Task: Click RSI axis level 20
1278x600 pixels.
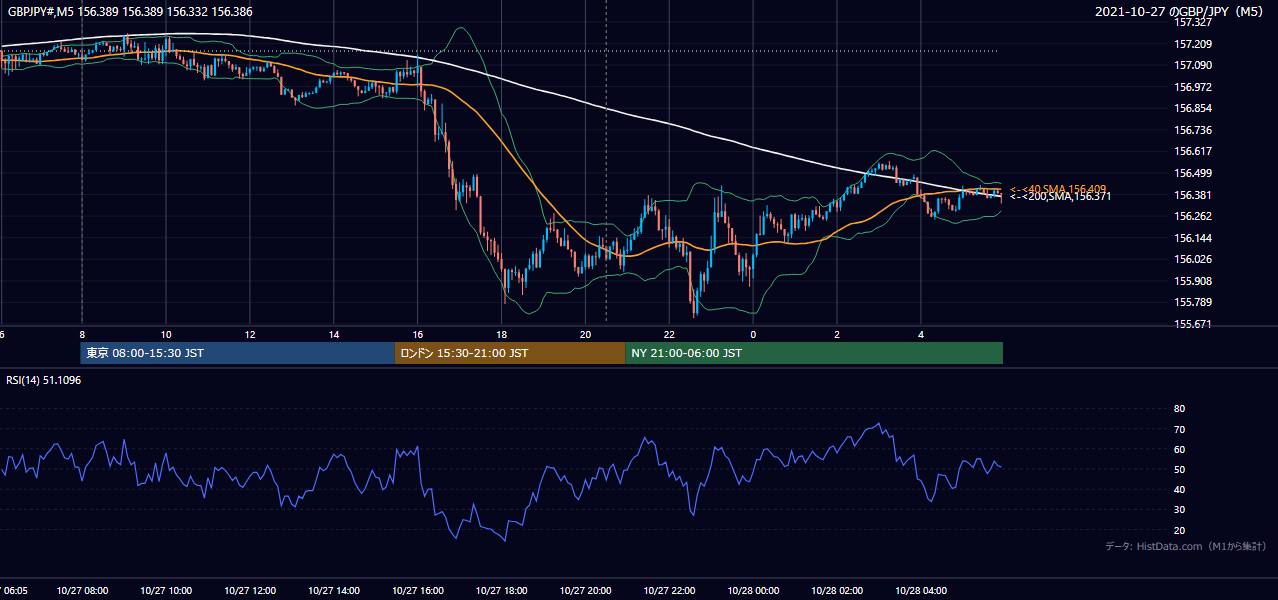Action: [x=1180, y=530]
